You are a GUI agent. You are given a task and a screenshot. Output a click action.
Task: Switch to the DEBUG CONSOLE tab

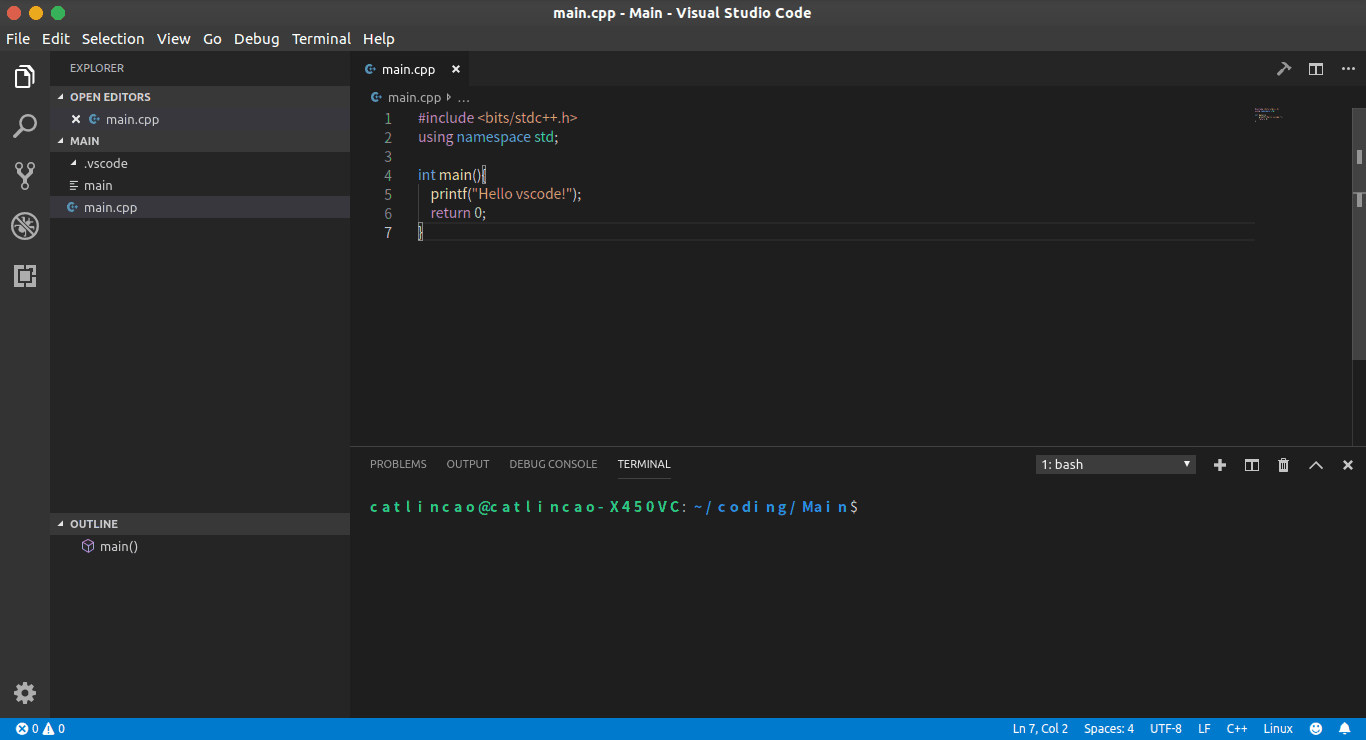point(553,464)
